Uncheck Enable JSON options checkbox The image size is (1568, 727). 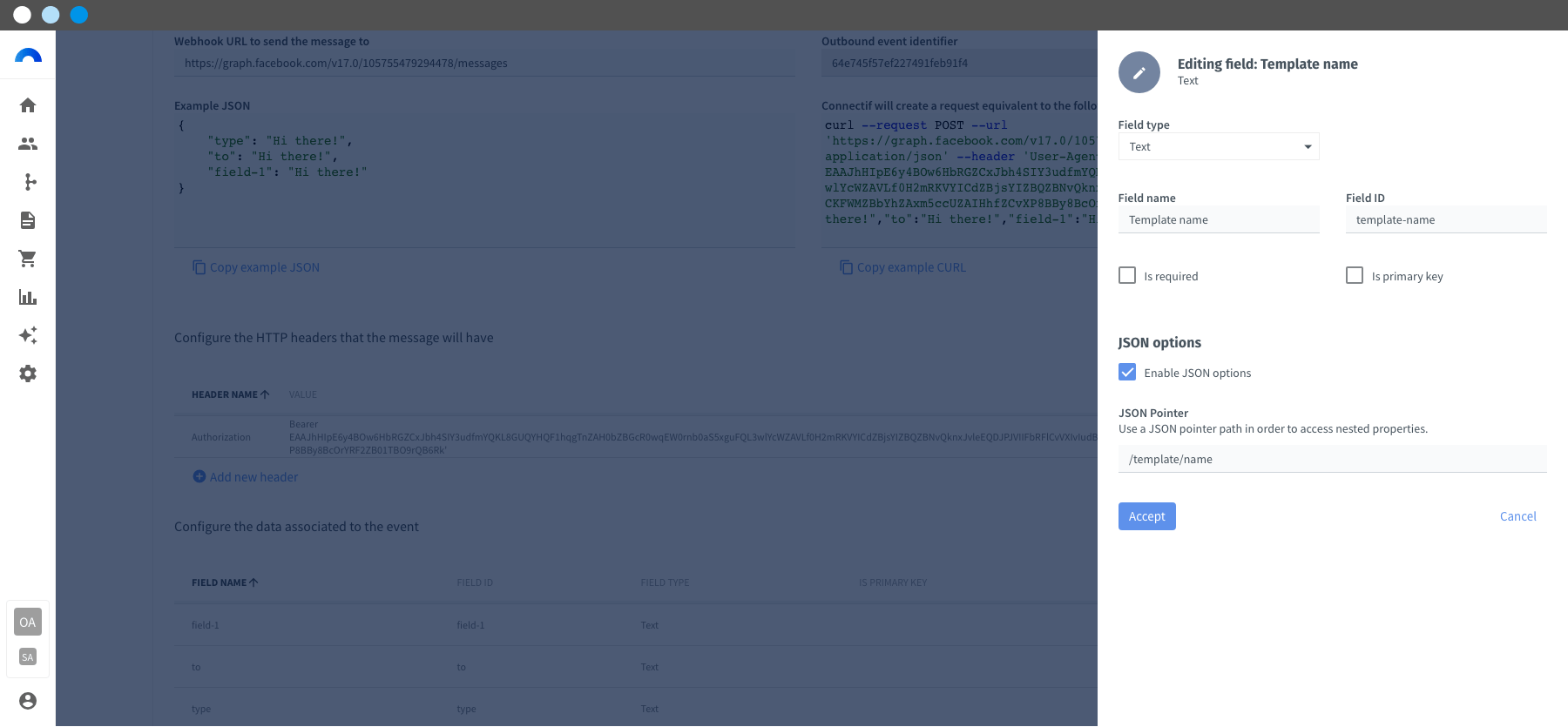tap(1127, 372)
